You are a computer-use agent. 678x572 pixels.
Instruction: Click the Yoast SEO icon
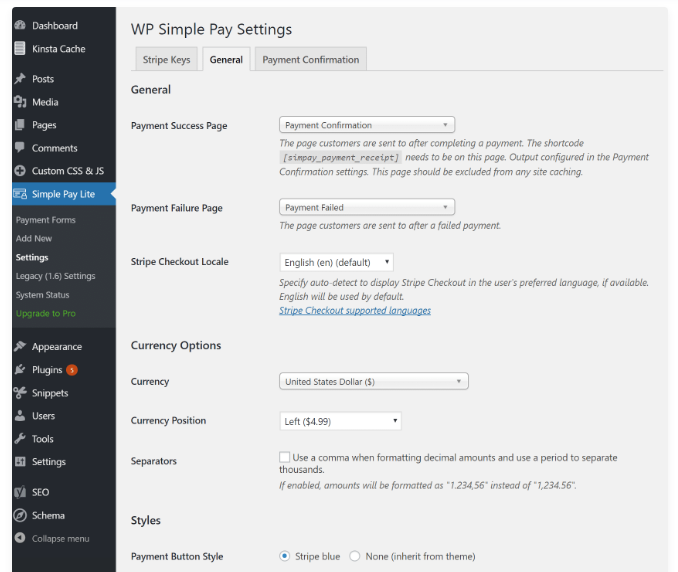click(x=20, y=492)
